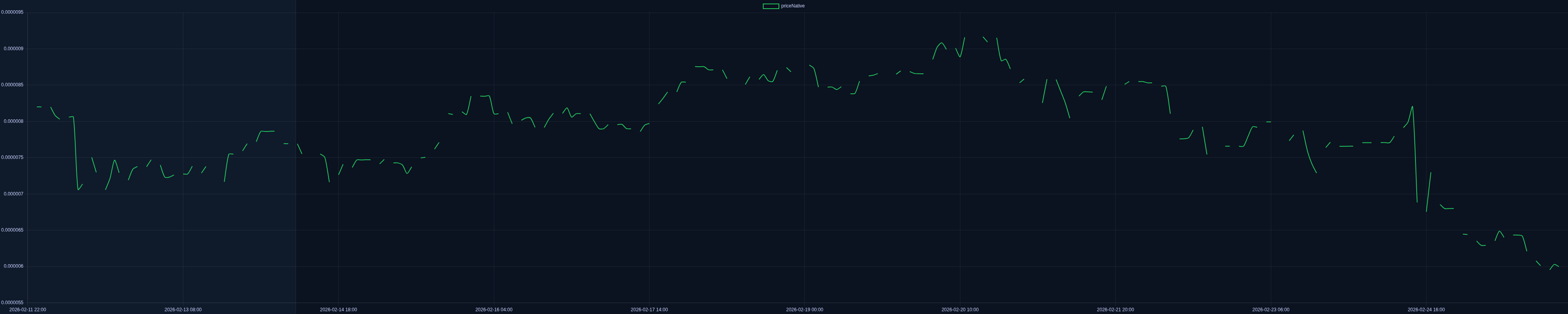1568x314 pixels.
Task: Click the 0.000007 y-axis label
Action: pyautogui.click(x=13, y=194)
